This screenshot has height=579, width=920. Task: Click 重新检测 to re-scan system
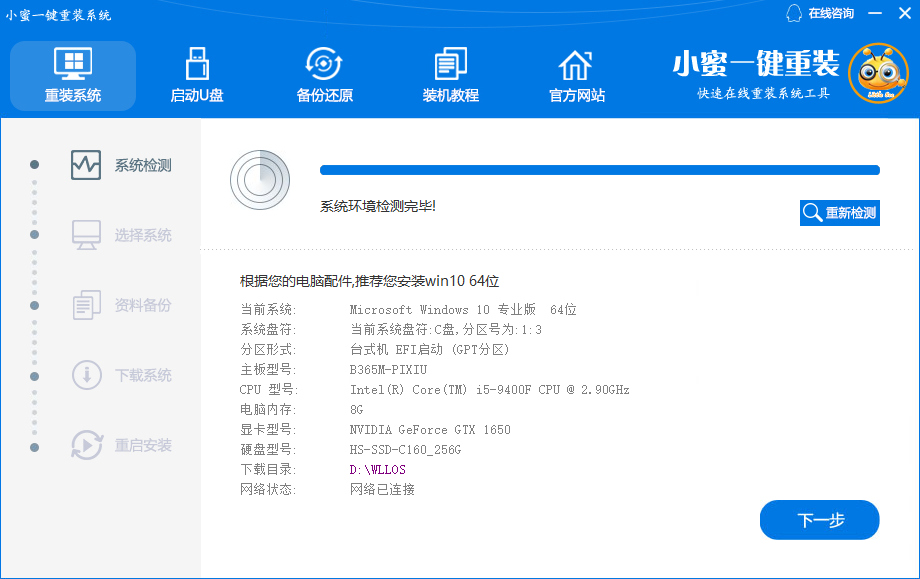coord(840,212)
